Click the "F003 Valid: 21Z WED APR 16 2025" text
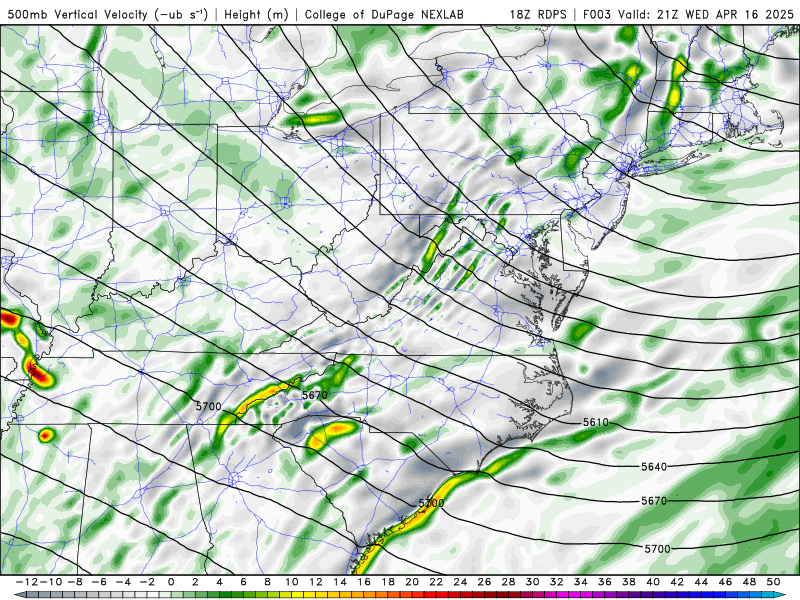 (688, 14)
